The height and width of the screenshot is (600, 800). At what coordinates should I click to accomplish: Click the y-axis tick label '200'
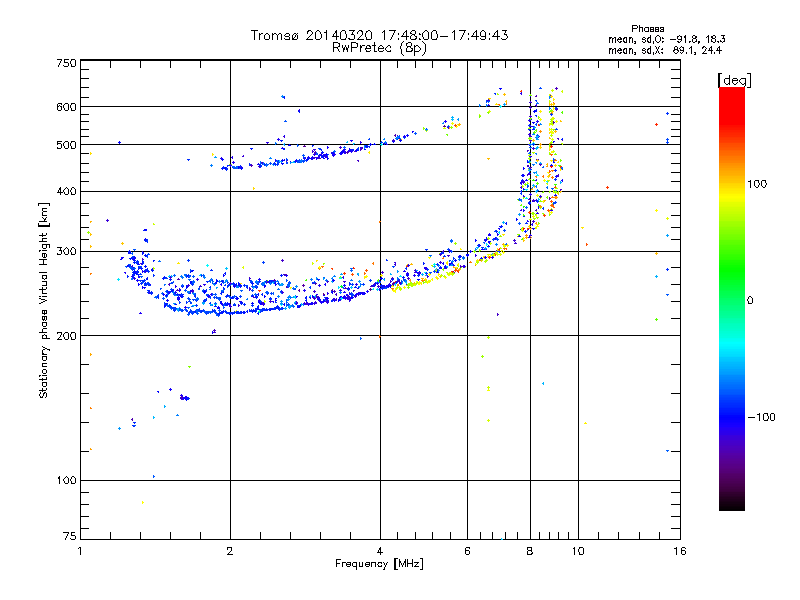point(66,336)
